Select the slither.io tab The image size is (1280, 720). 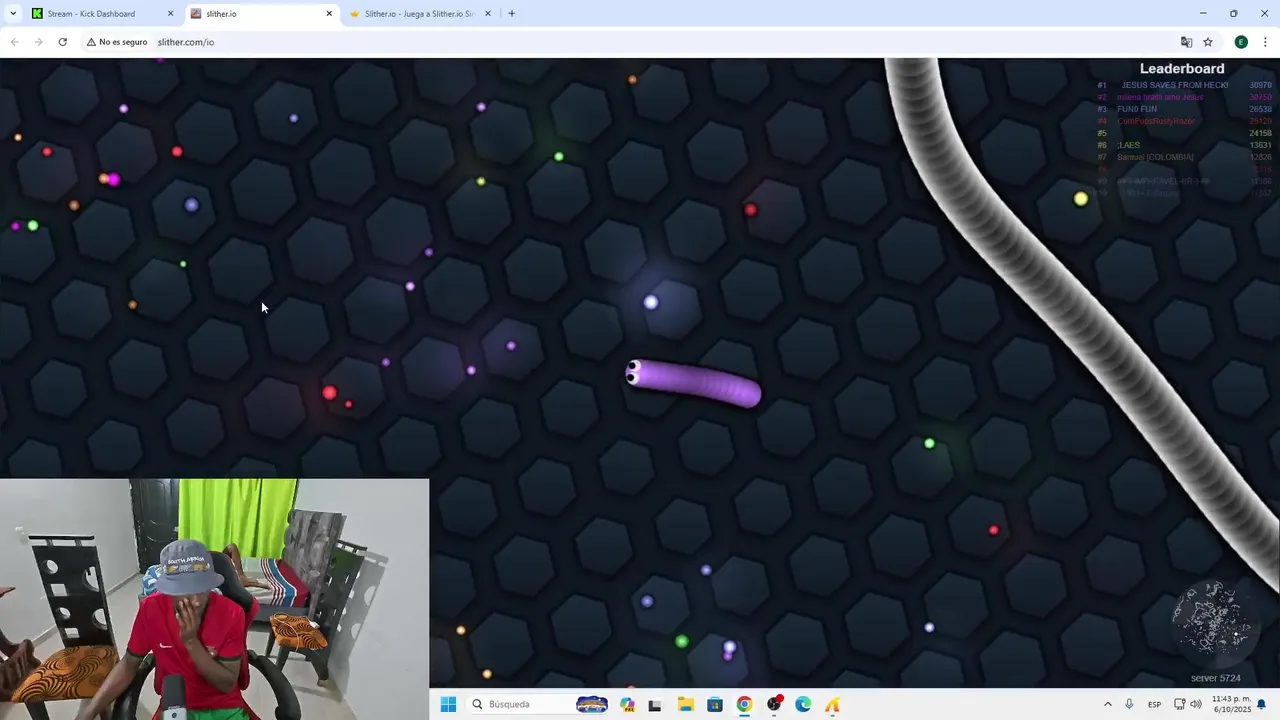(x=262, y=14)
